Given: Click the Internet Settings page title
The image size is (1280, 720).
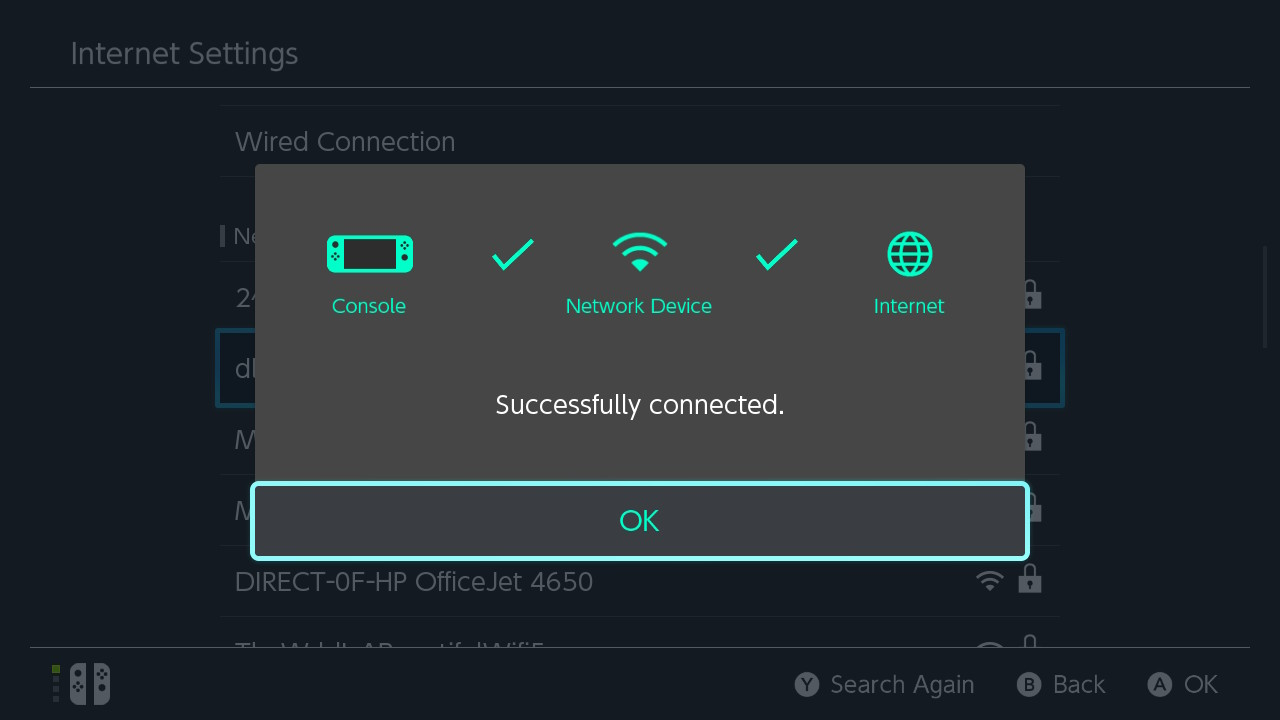Looking at the screenshot, I should 184,54.
